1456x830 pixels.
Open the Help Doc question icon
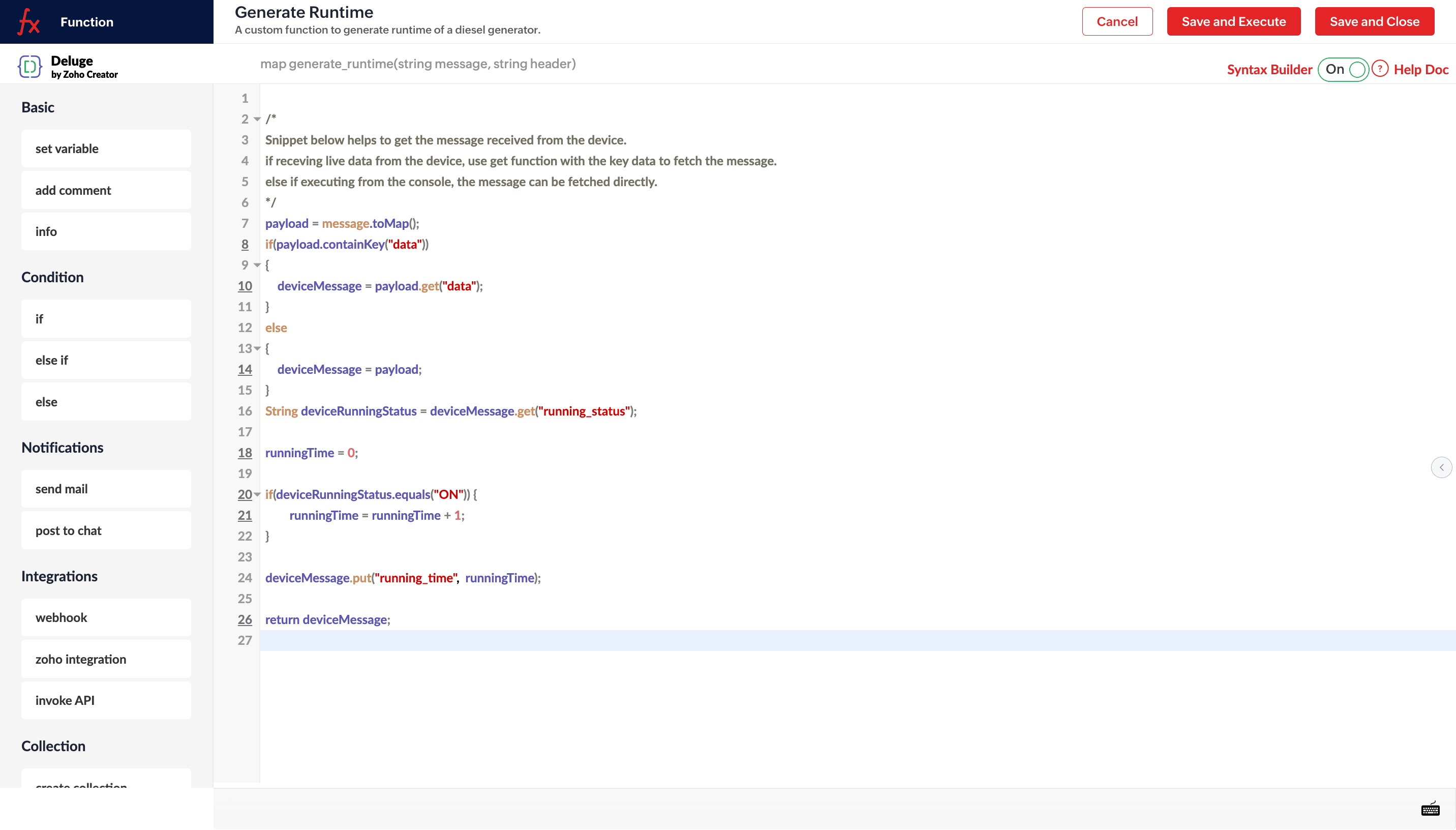pos(1379,69)
